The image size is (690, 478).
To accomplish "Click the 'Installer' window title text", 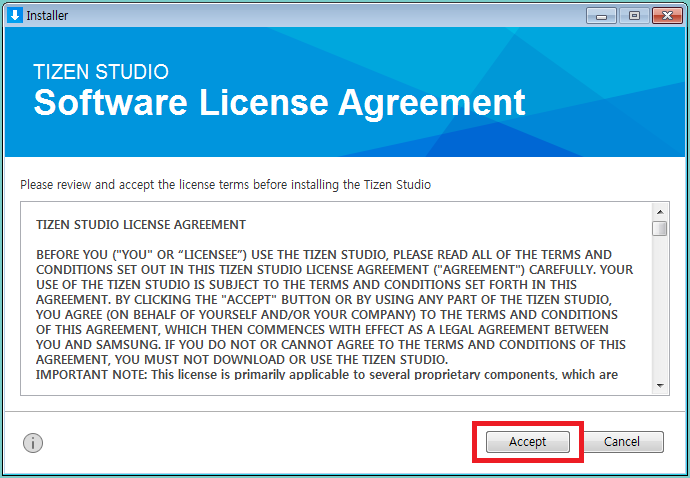I will tap(47, 15).
